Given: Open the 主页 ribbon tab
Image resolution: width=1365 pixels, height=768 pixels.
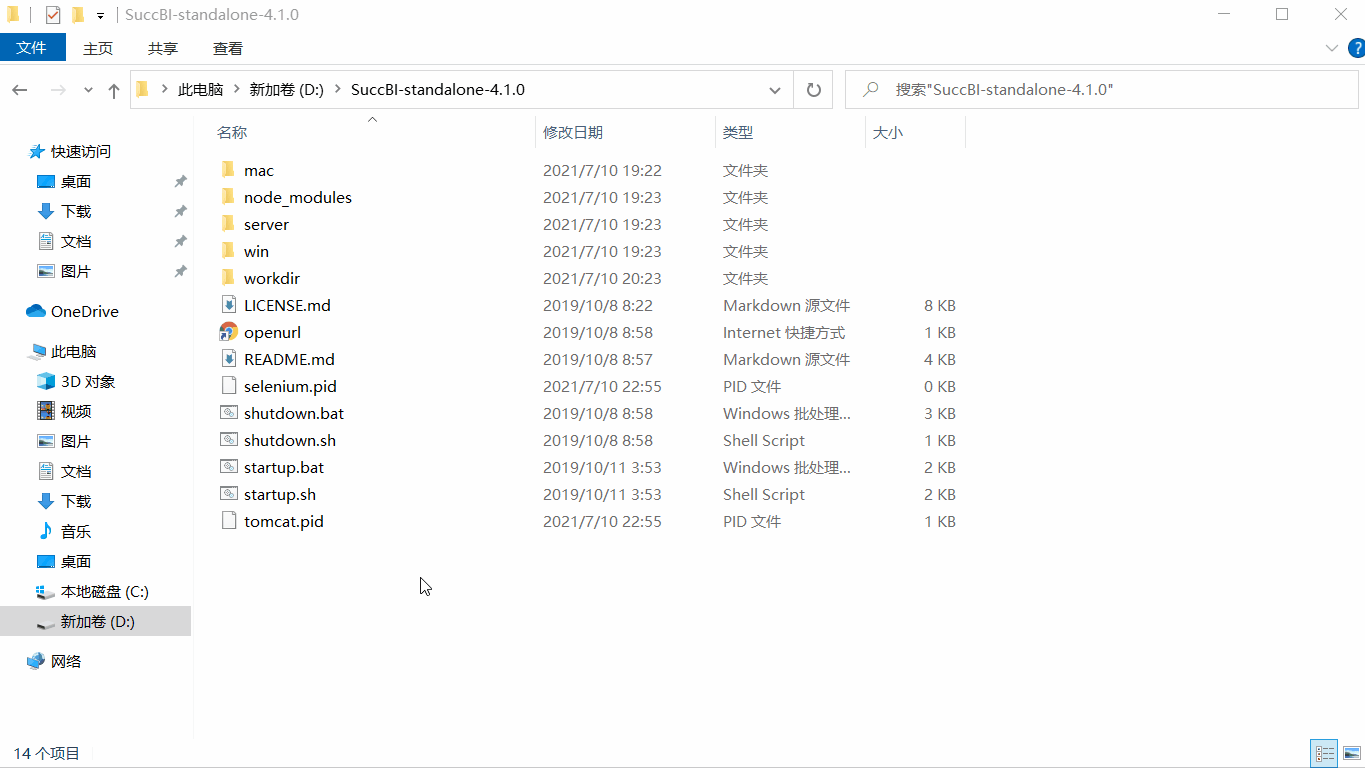Looking at the screenshot, I should tap(98, 48).
